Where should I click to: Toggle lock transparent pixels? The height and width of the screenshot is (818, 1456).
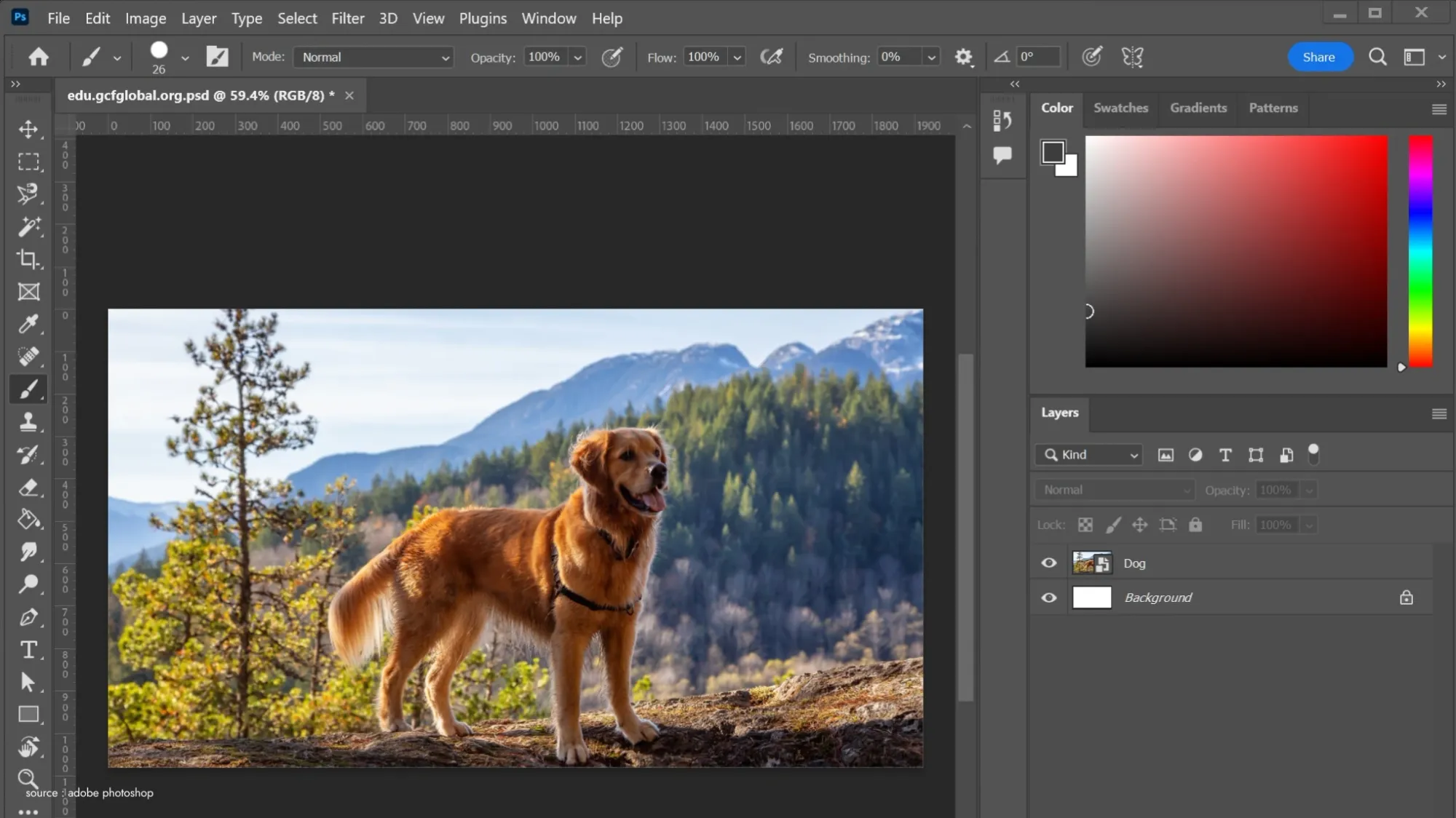coord(1085,525)
